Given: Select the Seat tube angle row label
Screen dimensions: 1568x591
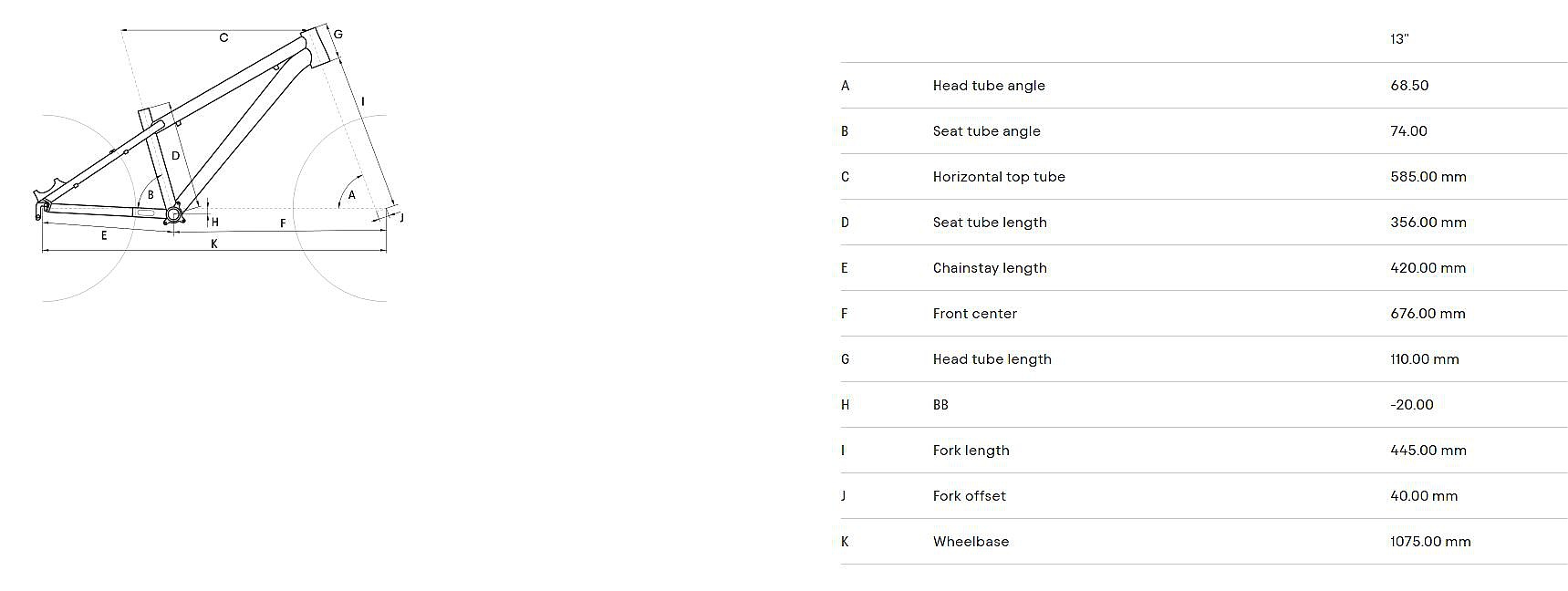Looking at the screenshot, I should click(x=986, y=131).
